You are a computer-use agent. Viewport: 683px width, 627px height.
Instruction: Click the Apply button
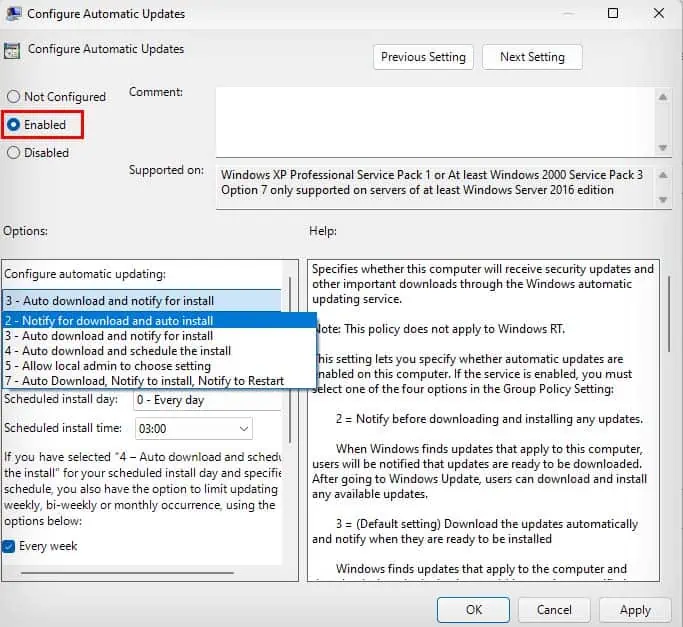635,610
